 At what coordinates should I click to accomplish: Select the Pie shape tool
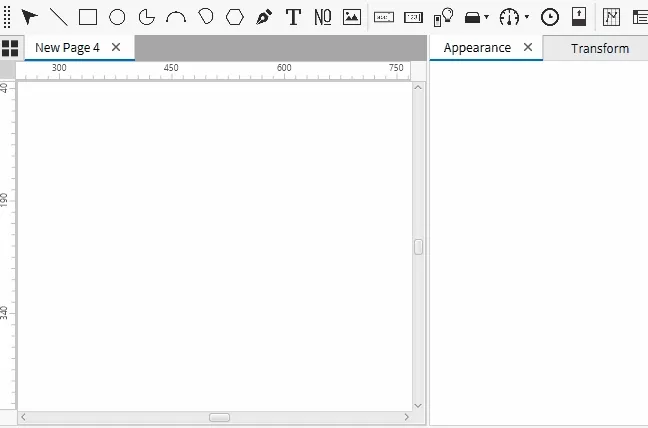click(147, 17)
